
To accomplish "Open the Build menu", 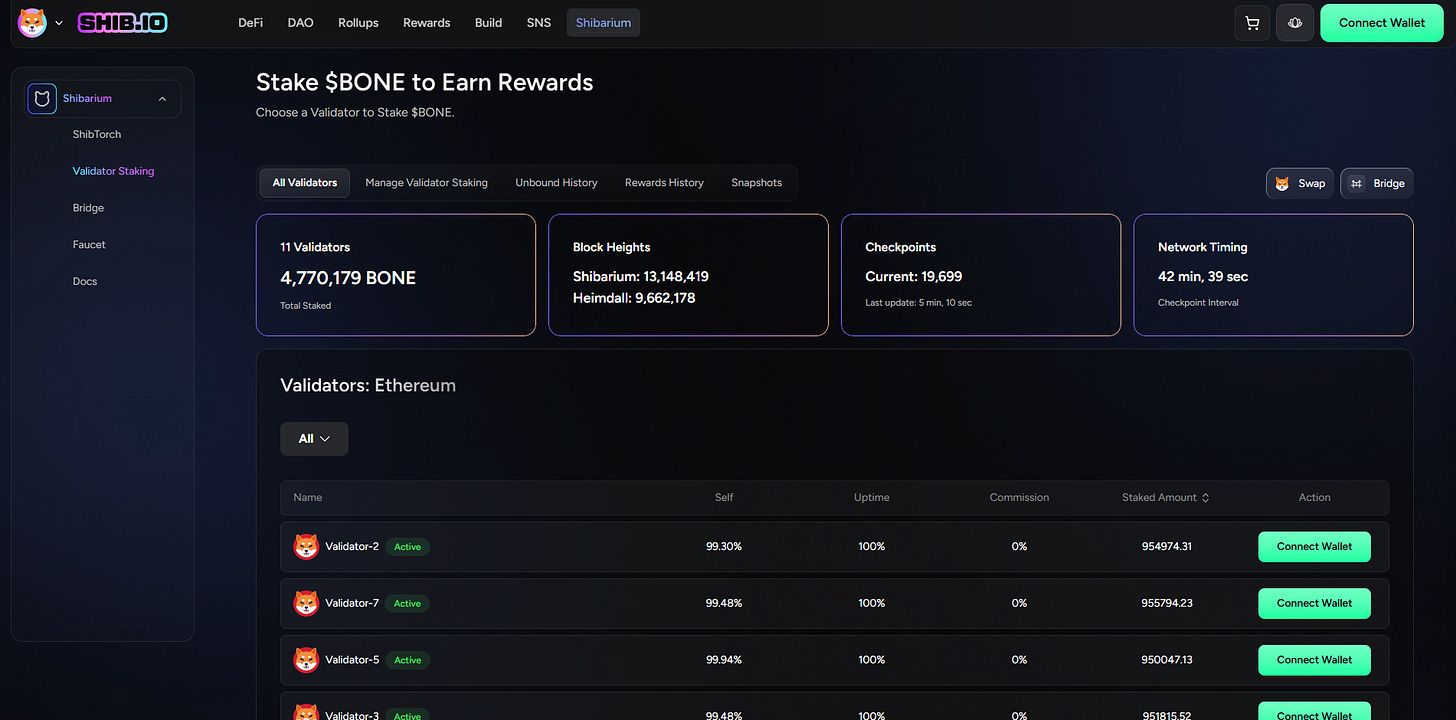I will (x=488, y=22).
